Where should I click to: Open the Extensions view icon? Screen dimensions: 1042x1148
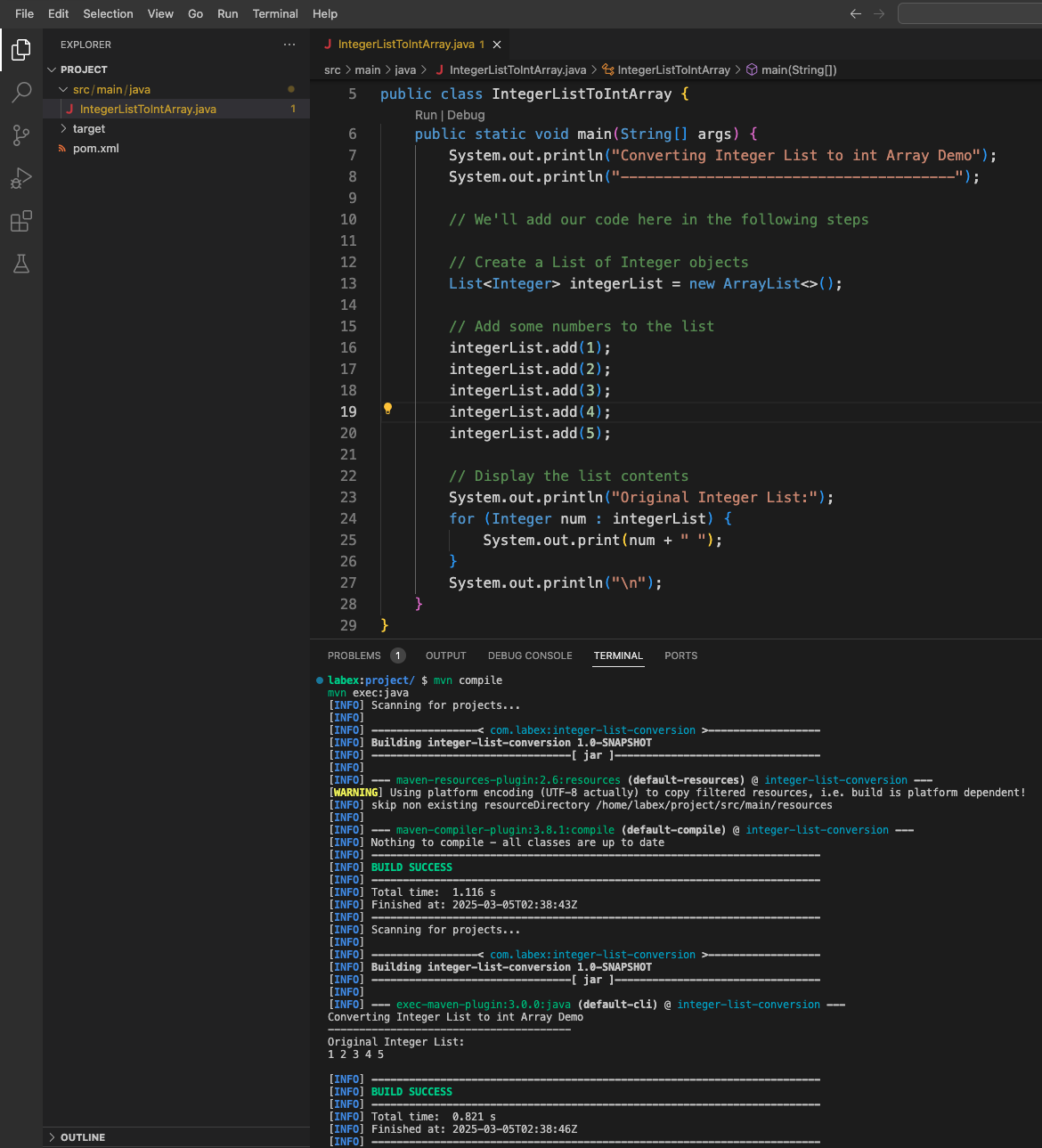21,221
